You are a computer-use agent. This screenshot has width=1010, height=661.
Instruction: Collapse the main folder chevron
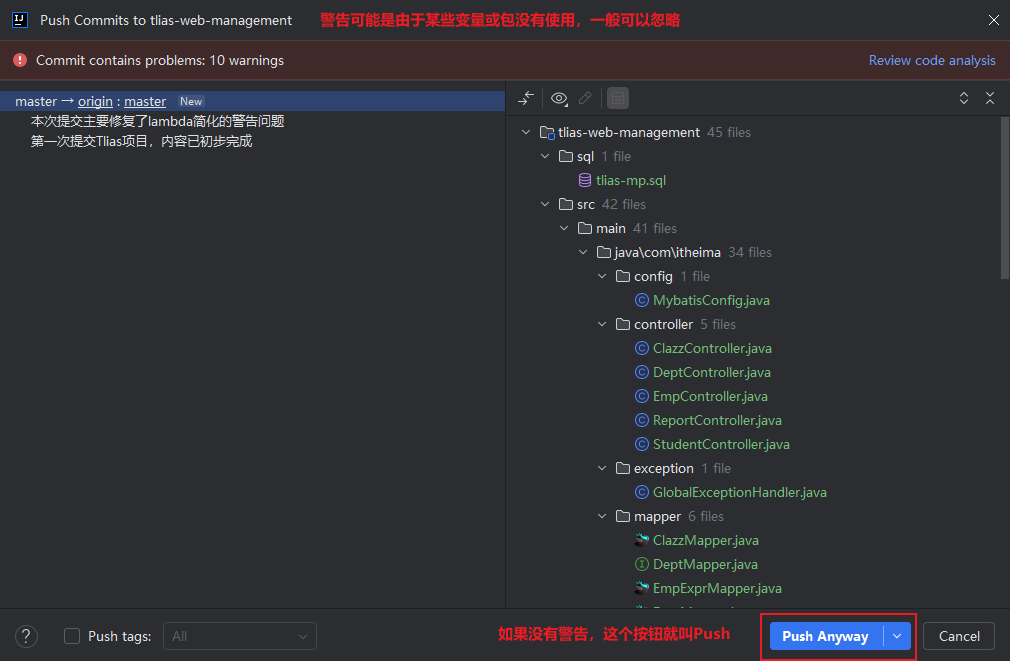click(x=564, y=228)
